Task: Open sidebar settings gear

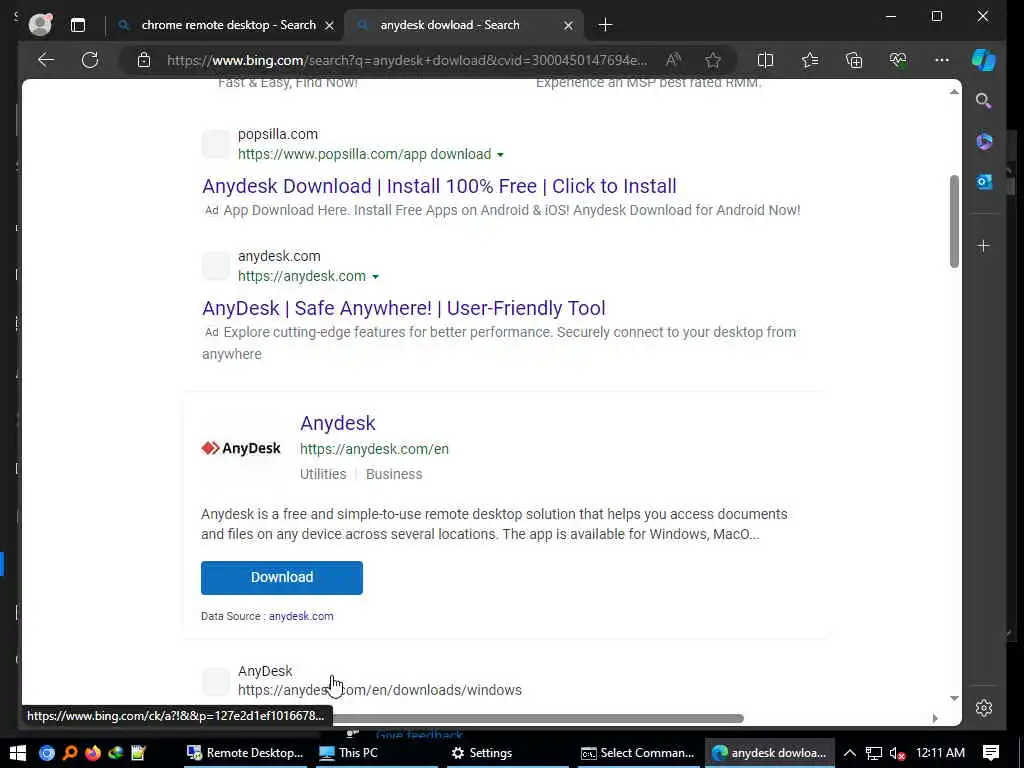Action: [984, 708]
